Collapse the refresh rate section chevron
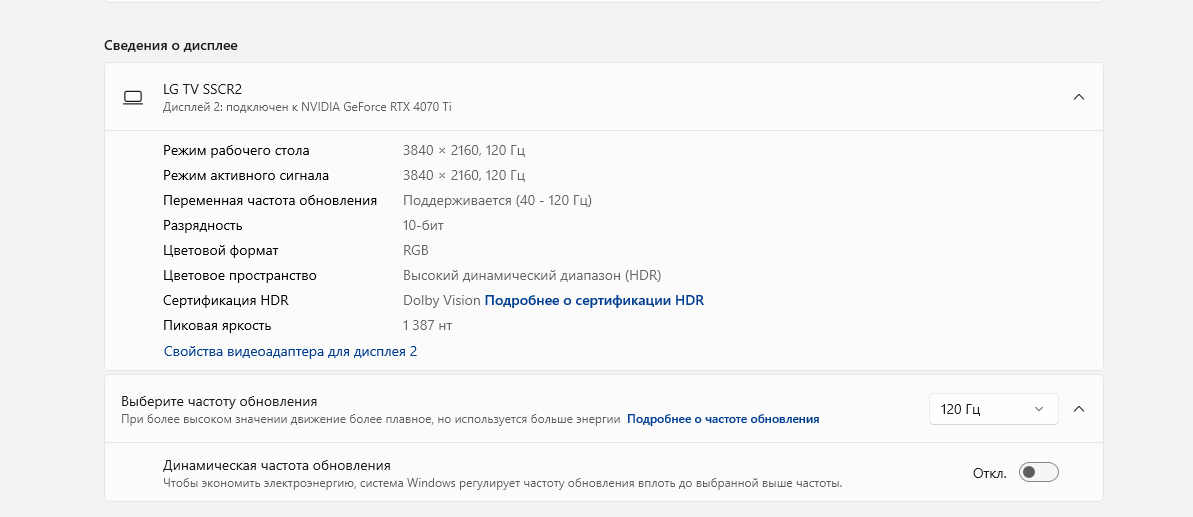 1078,409
